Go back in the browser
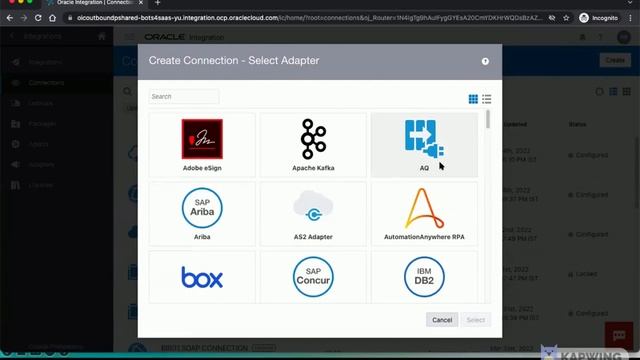Screen dimensions: 640x360 10,18
